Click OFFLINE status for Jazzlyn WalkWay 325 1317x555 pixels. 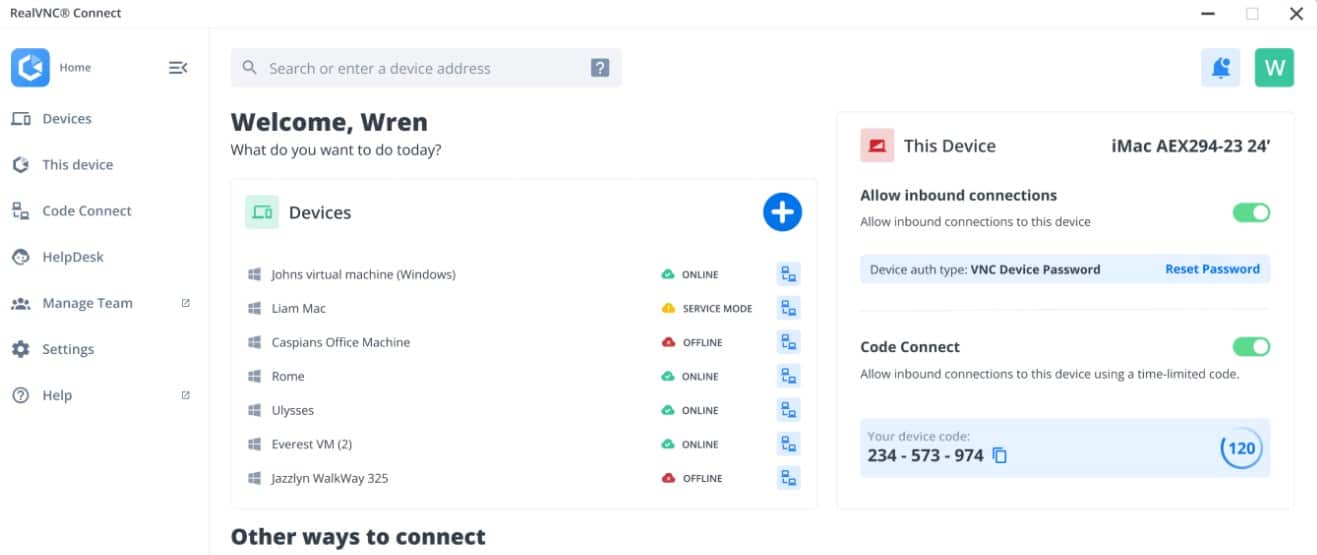[x=702, y=479]
